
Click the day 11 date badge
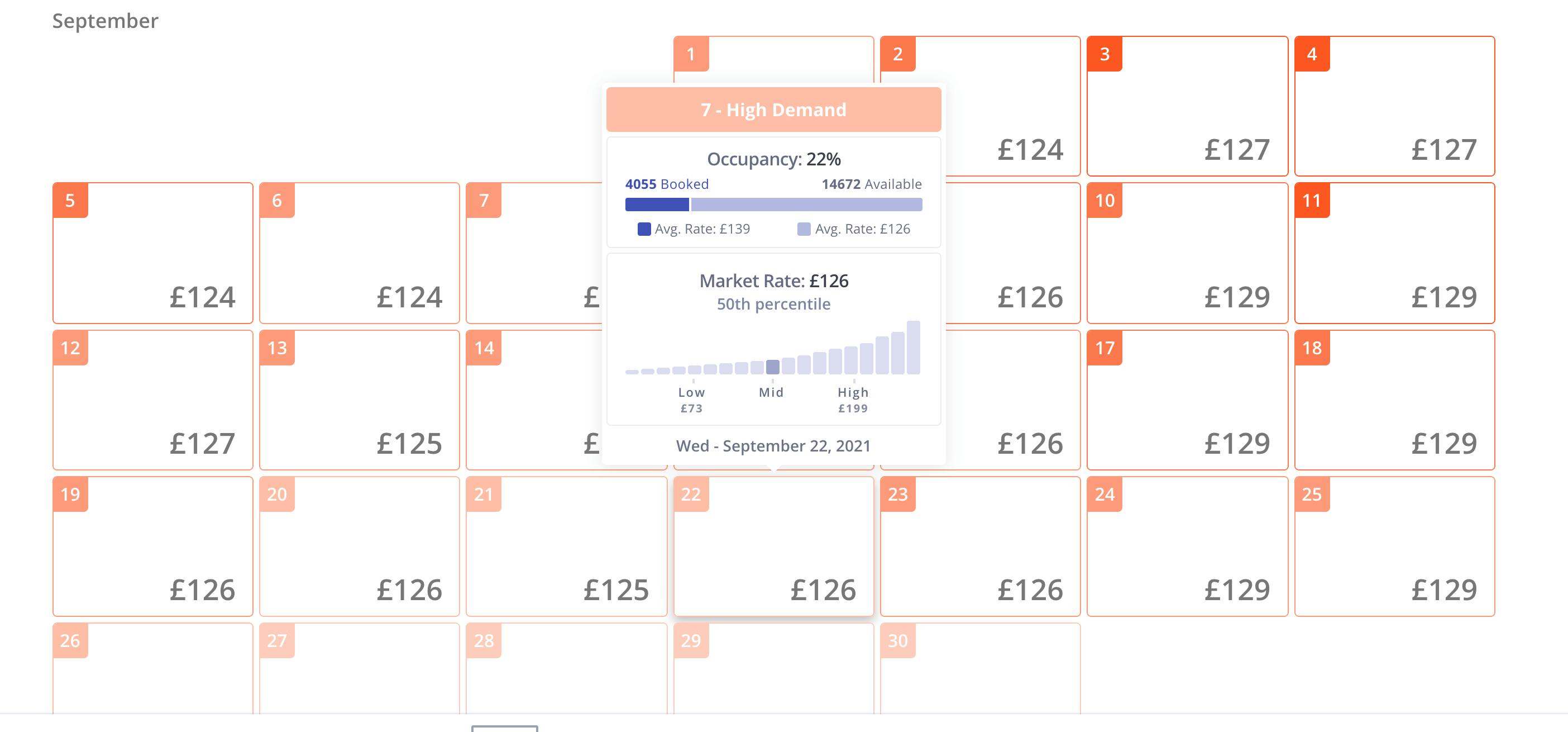click(1312, 201)
